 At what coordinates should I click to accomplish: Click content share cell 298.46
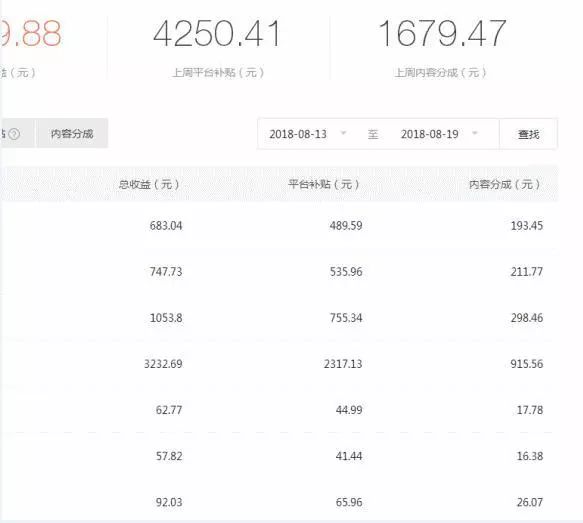click(x=527, y=318)
